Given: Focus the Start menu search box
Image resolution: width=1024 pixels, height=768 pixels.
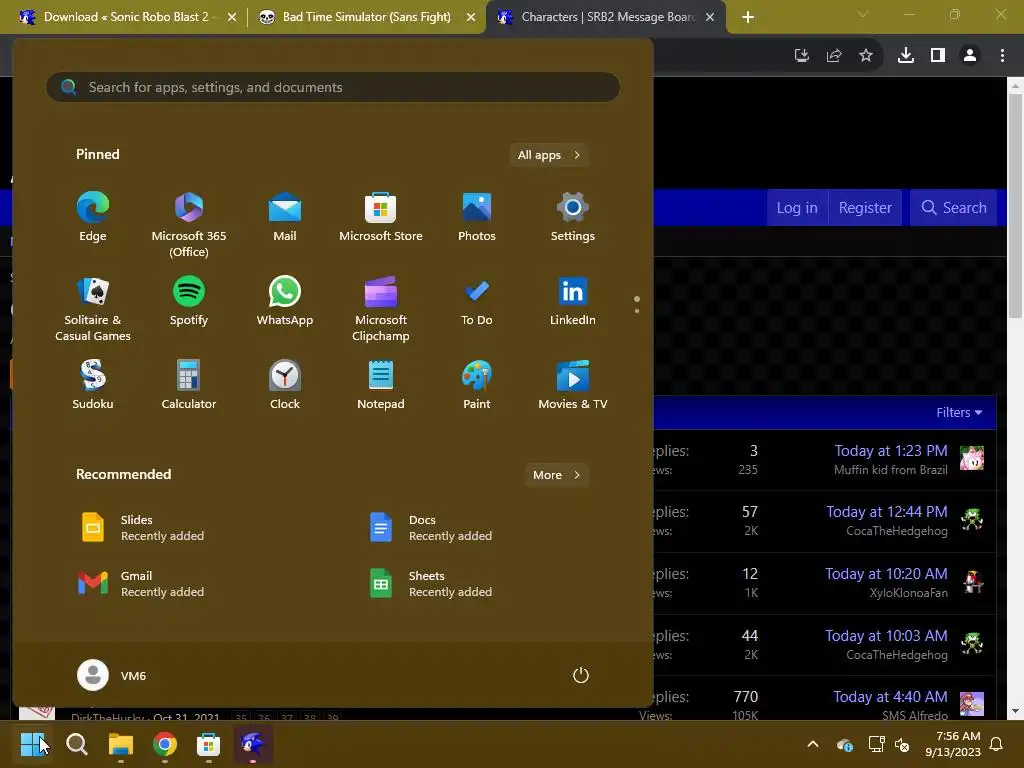Looking at the screenshot, I should coord(333,87).
